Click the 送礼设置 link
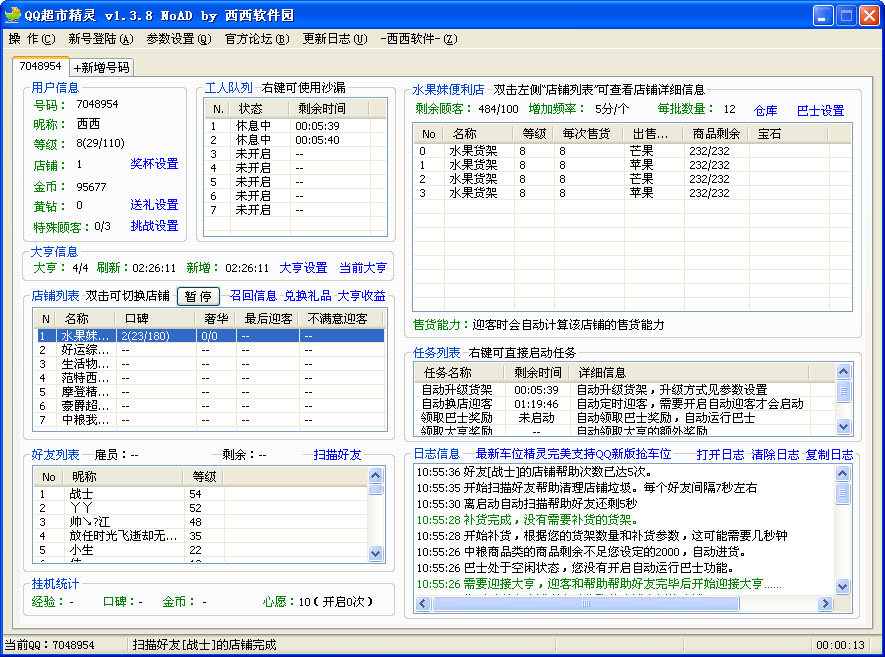This screenshot has height=657, width=885. [154, 205]
